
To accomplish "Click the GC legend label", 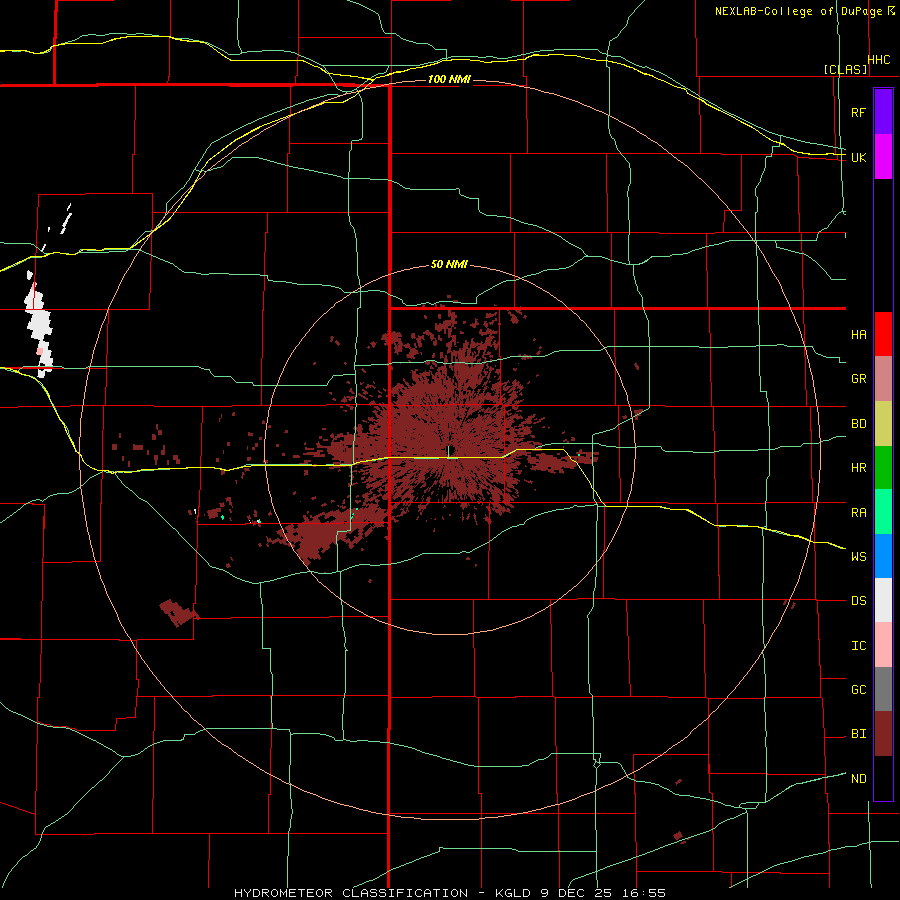I will [858, 690].
